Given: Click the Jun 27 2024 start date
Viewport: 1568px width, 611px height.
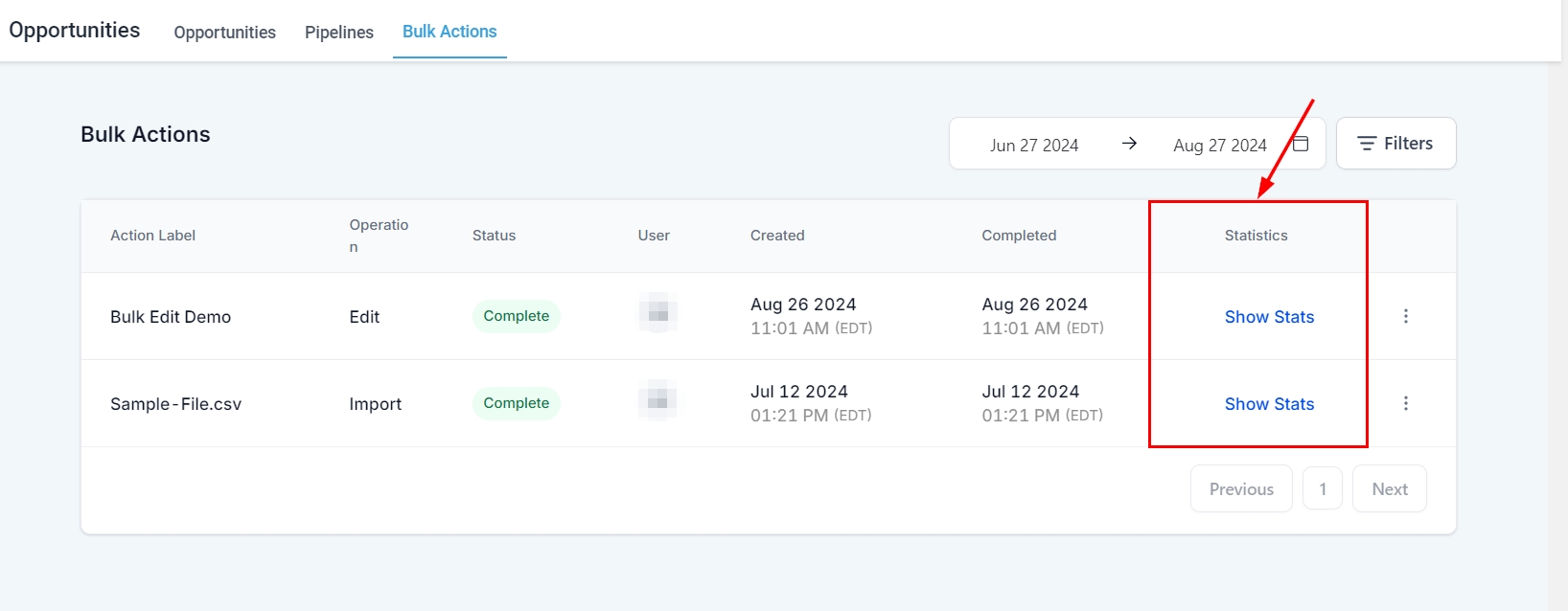Looking at the screenshot, I should (x=1034, y=146).
